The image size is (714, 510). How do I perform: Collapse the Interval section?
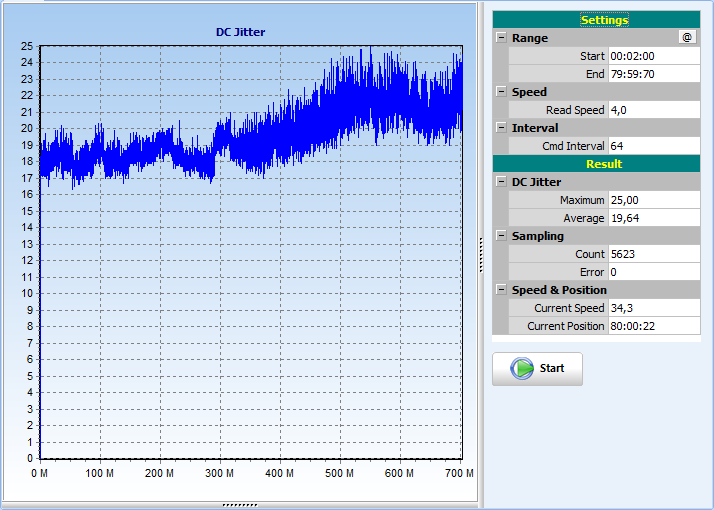coord(501,128)
